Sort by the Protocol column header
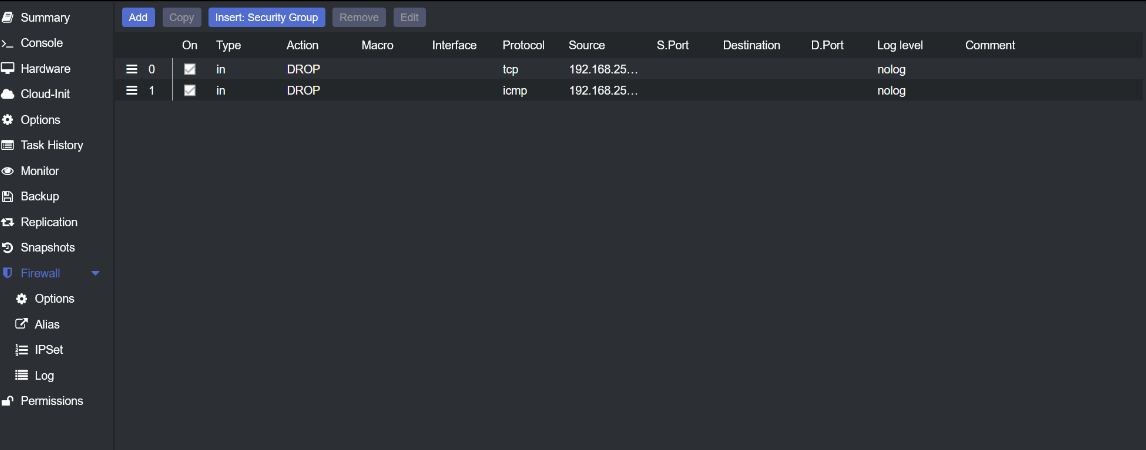 click(523, 45)
